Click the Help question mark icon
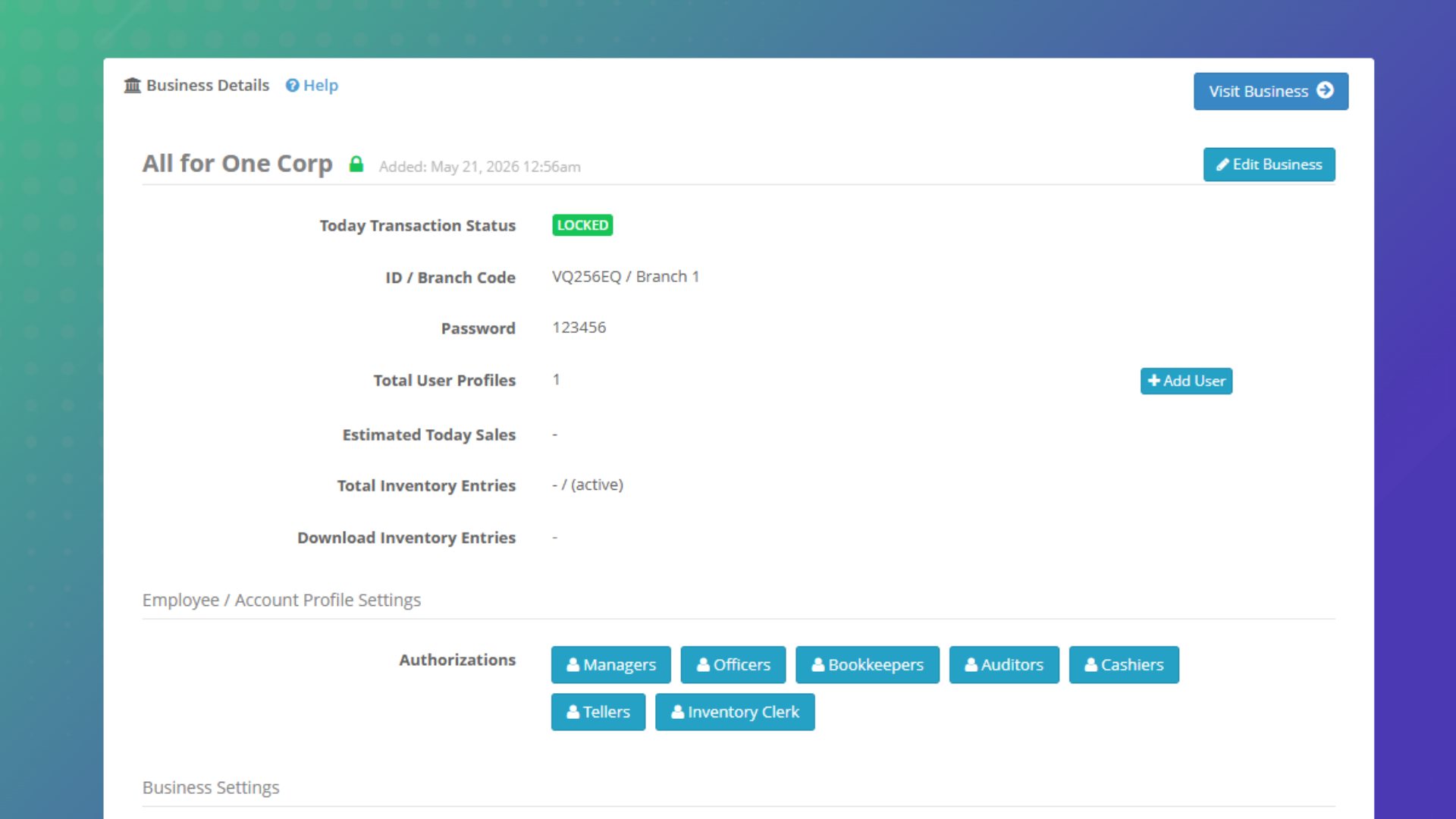 click(292, 86)
